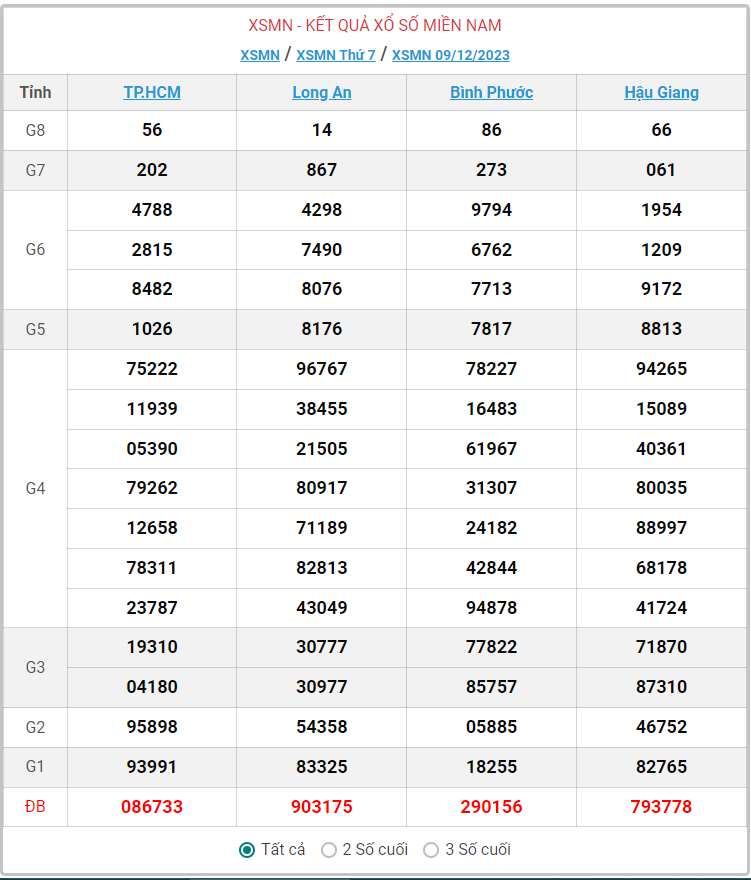Screen dimensions: 751x880
Task: Open the 'XSMN 09/12/2023' date link
Action: (451, 55)
